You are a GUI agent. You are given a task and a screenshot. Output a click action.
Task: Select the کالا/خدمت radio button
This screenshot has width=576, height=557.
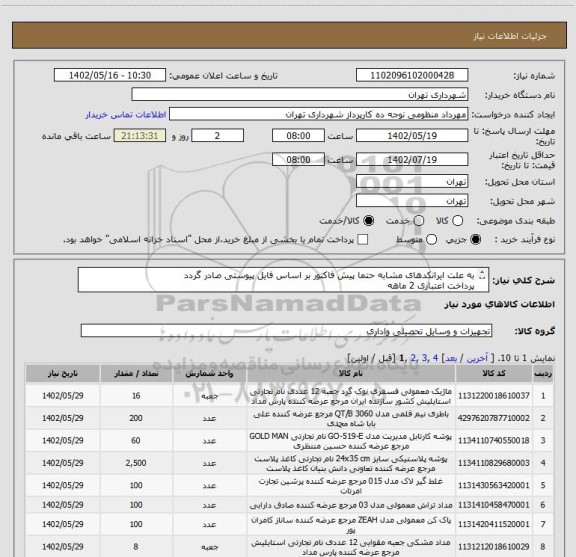(x=368, y=221)
